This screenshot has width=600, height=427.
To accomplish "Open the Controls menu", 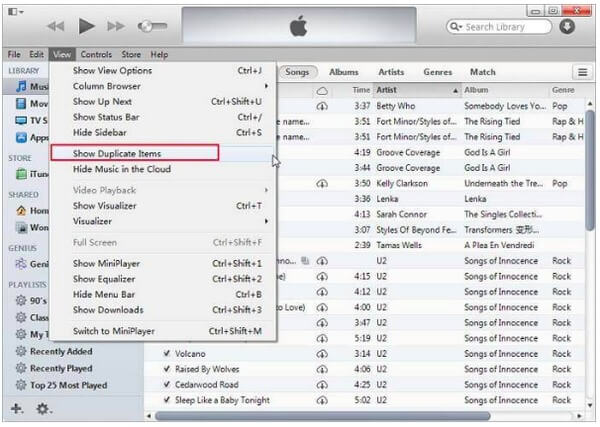I will tap(96, 55).
